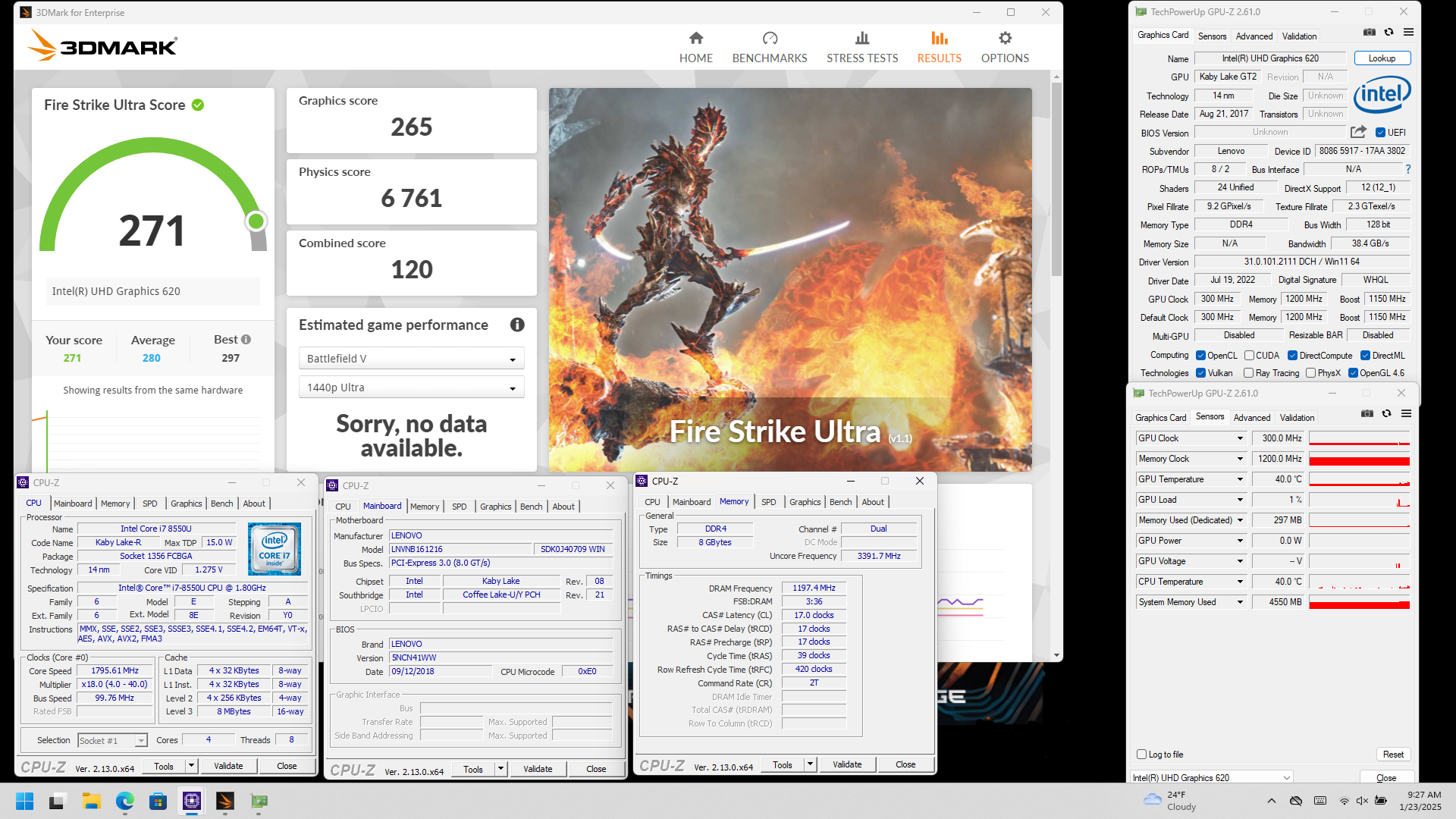Viewport: 1456px width, 819px height.
Task: Expand the System Memory Used sensor dropdown
Action: (x=1240, y=602)
